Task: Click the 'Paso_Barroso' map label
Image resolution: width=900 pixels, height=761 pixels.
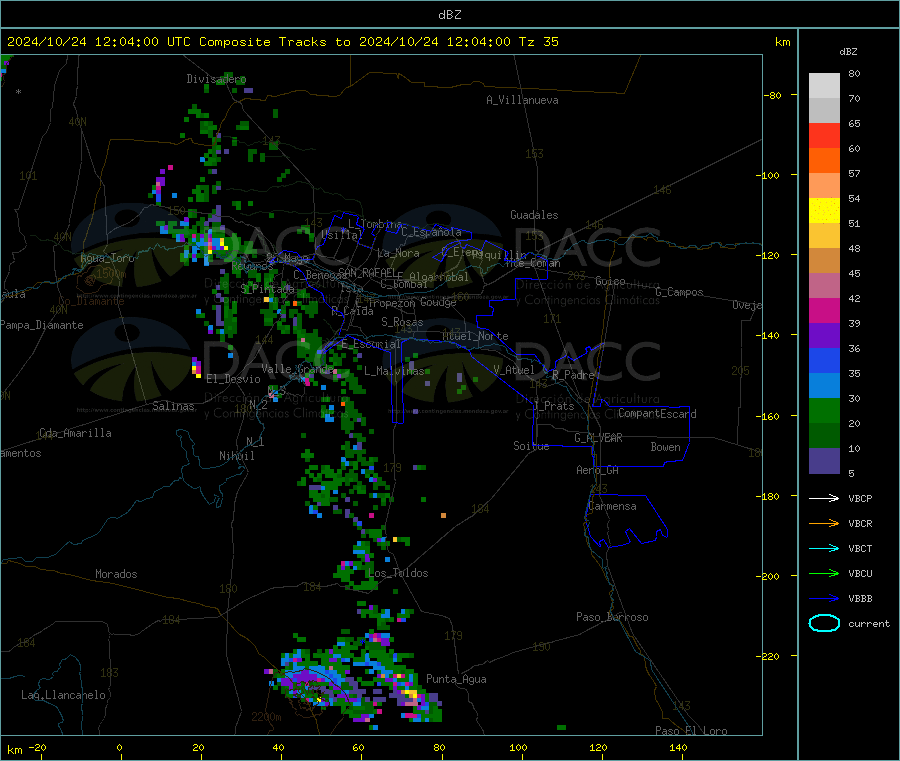Action: pyautogui.click(x=612, y=617)
